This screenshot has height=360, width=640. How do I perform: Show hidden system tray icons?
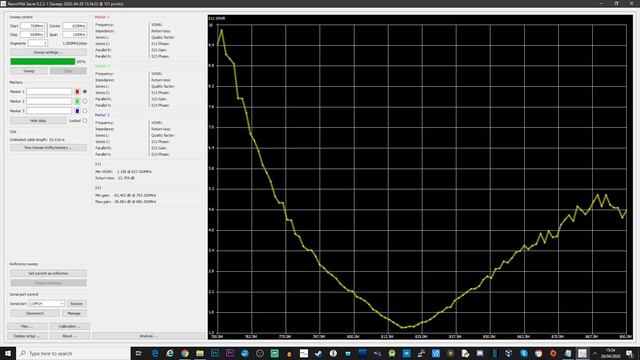[595, 353]
